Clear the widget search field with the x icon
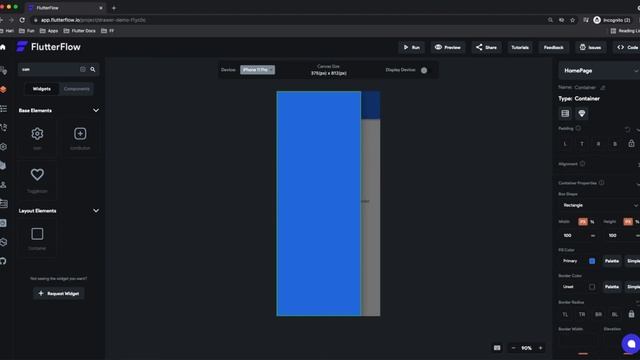 (x=82, y=69)
